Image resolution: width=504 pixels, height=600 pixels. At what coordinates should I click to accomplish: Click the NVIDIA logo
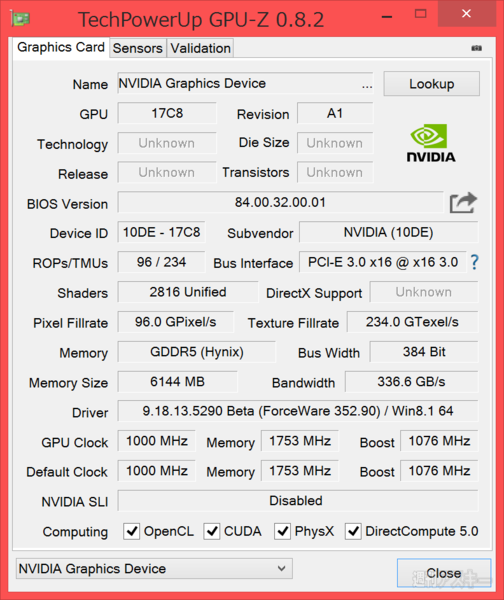click(x=431, y=143)
